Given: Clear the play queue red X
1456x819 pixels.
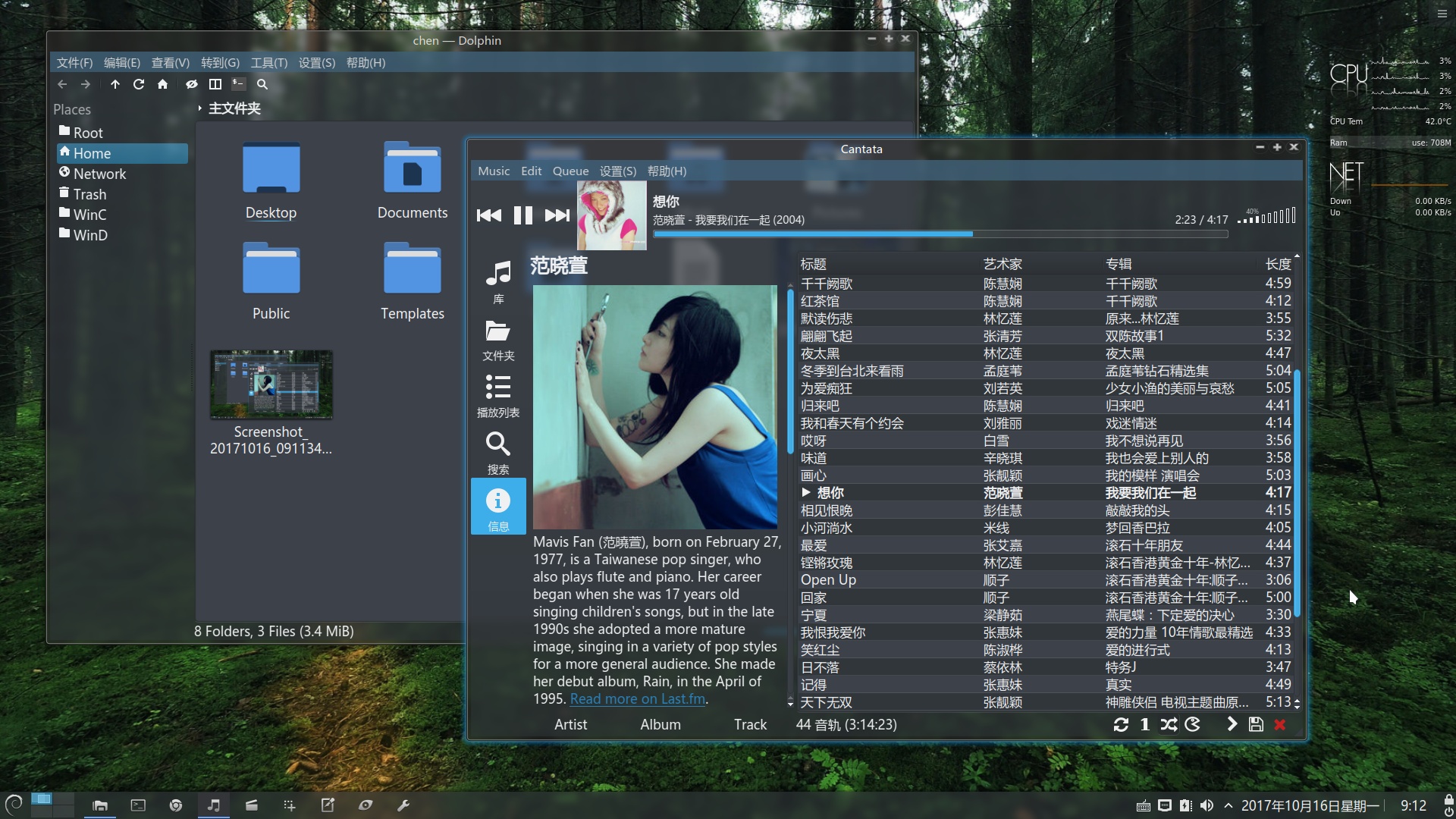Looking at the screenshot, I should (1280, 725).
